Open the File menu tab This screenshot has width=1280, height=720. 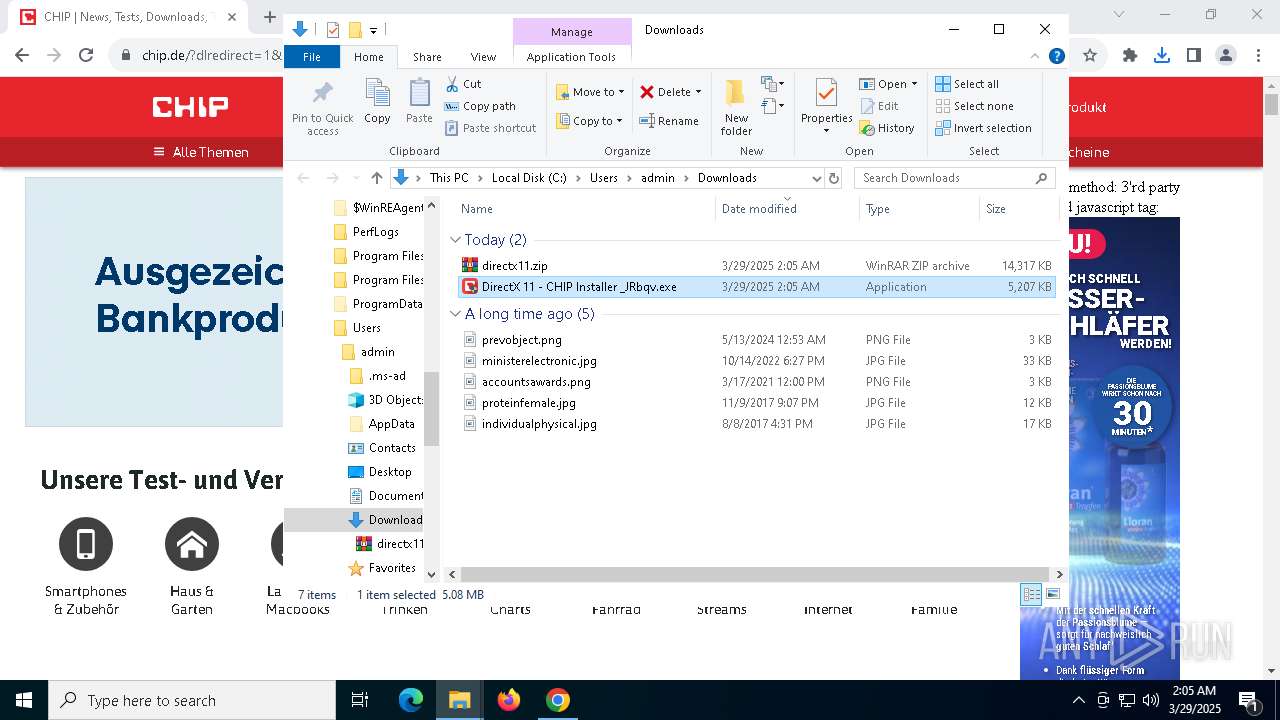(x=312, y=57)
